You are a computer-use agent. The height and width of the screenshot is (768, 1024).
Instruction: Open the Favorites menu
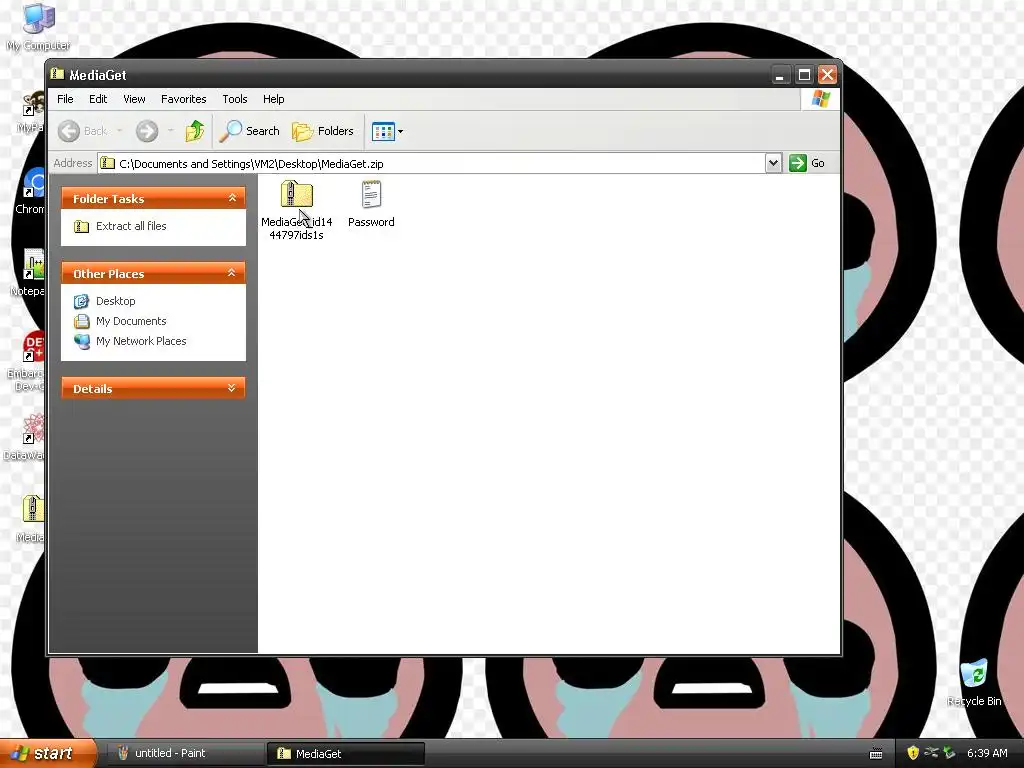pyautogui.click(x=184, y=99)
